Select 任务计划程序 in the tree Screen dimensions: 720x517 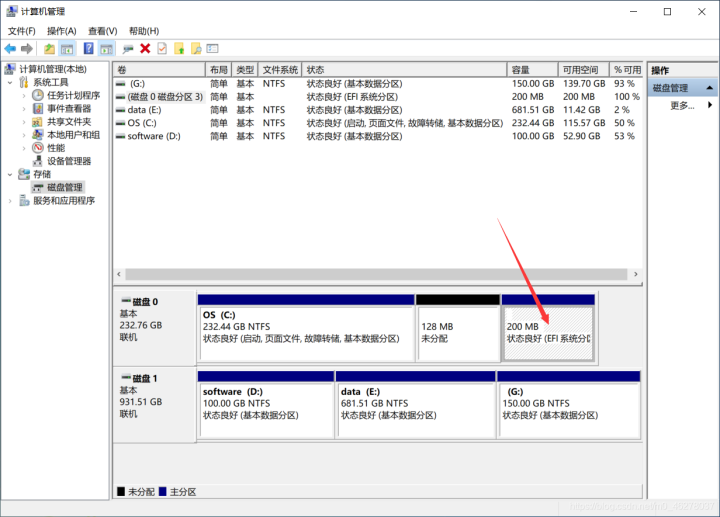pyautogui.click(x=73, y=95)
